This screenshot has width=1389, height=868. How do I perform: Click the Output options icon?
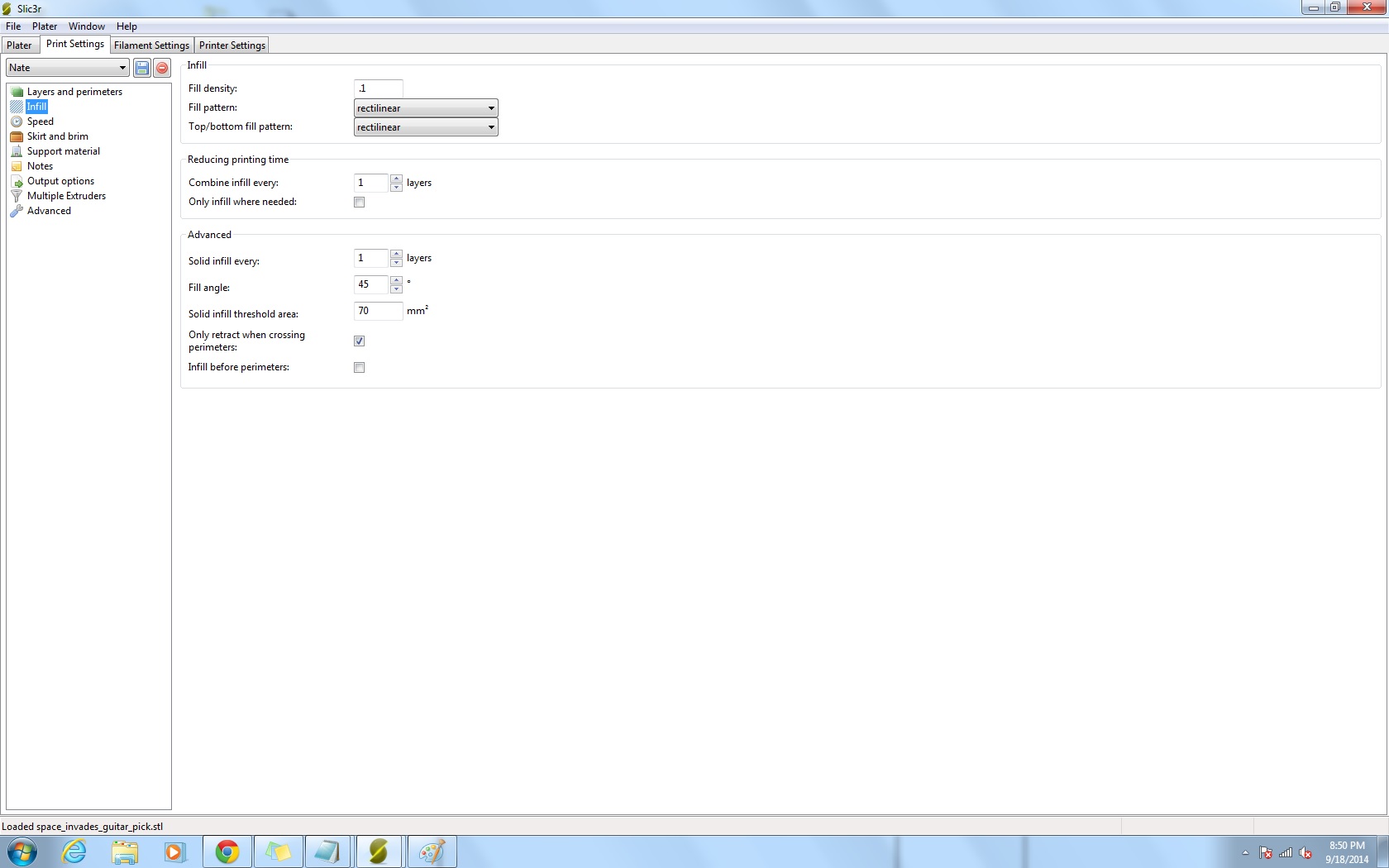pyautogui.click(x=17, y=181)
